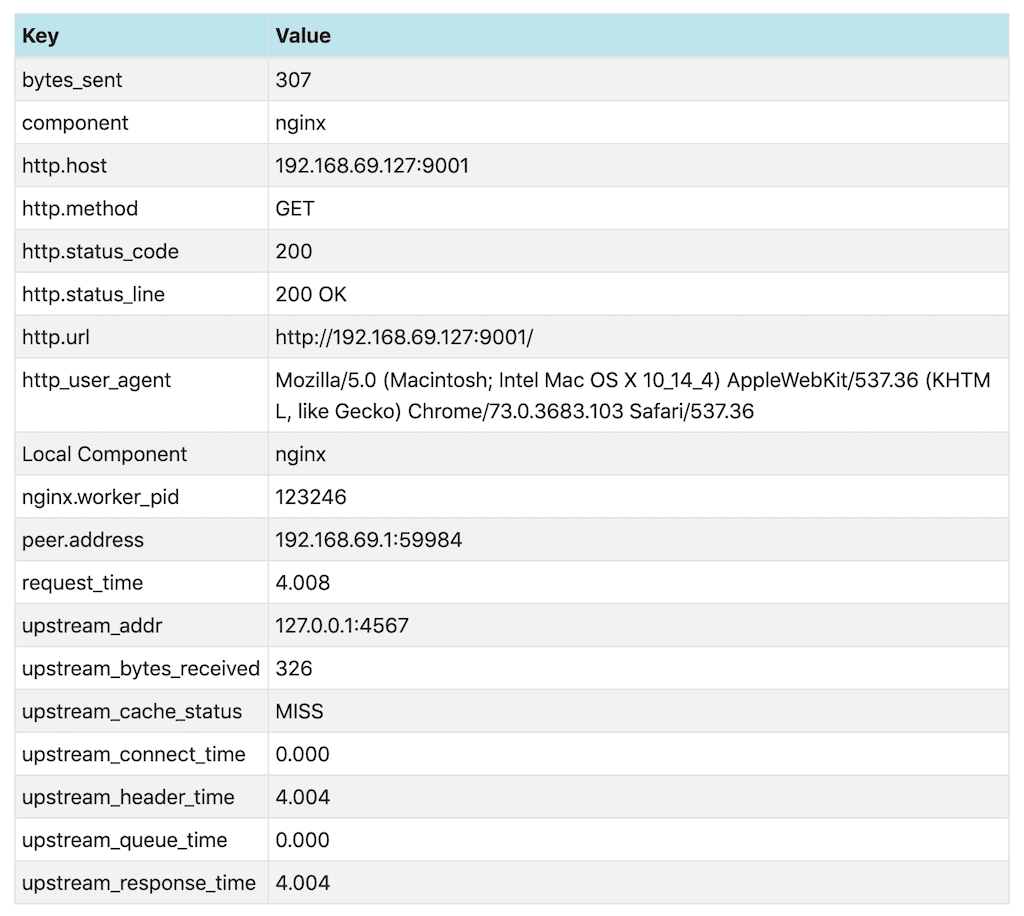This screenshot has height=916, width=1024.
Task: Click the upstream_bytes_received value 326
Action: coord(294,669)
